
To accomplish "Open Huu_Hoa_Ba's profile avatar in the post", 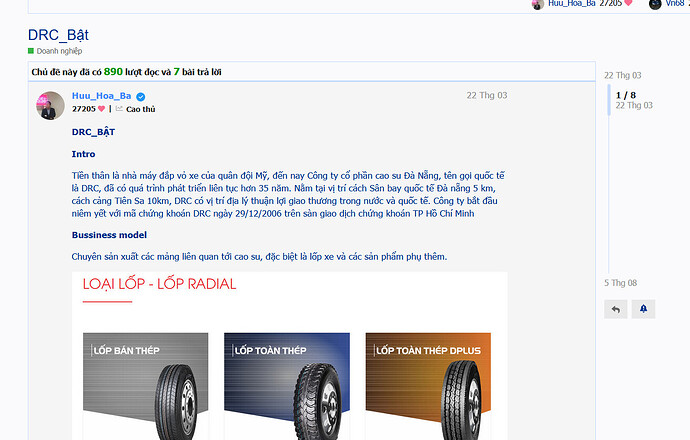I will click(x=50, y=106).
